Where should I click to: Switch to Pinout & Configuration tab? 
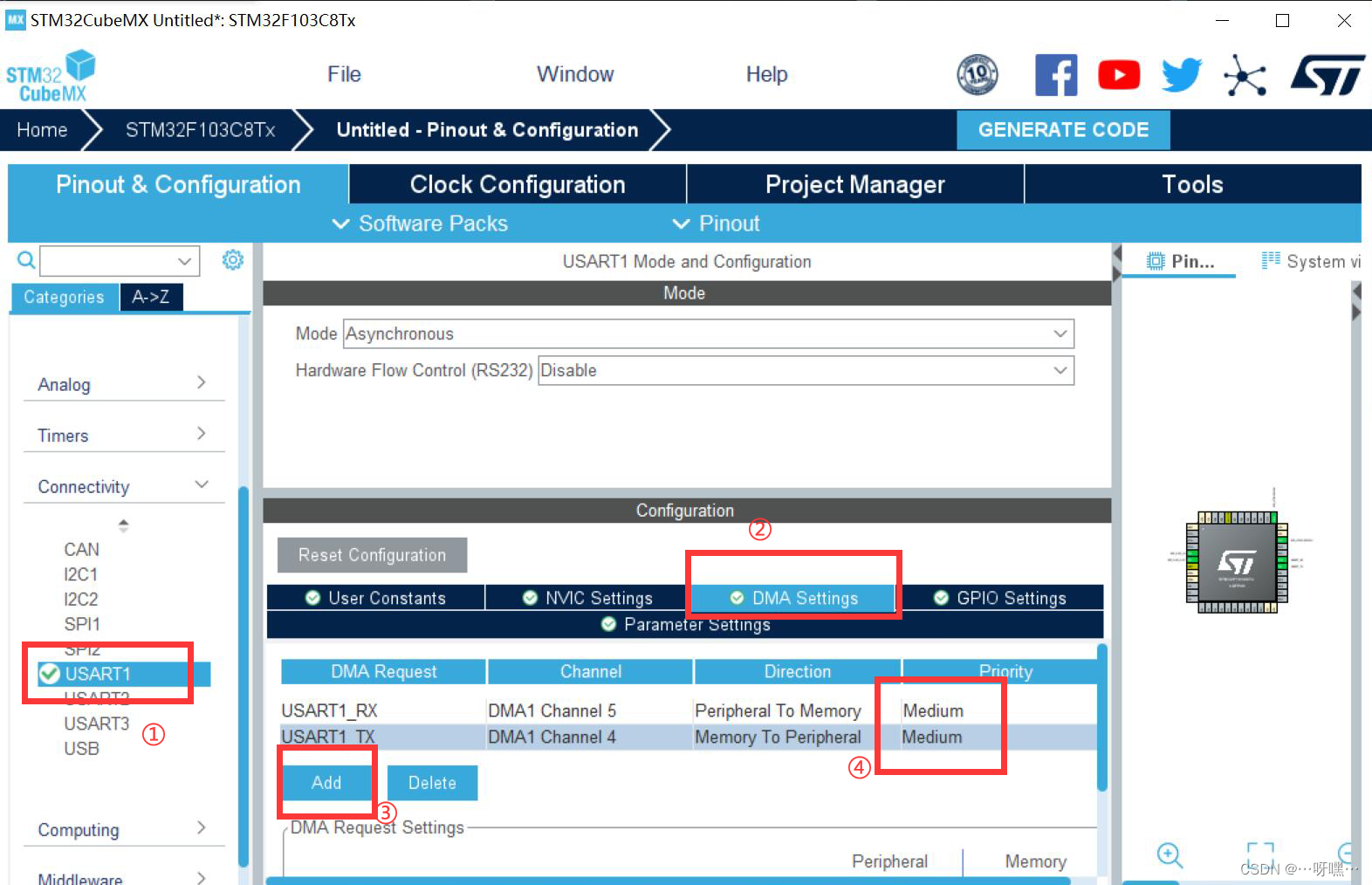pyautogui.click(x=178, y=184)
